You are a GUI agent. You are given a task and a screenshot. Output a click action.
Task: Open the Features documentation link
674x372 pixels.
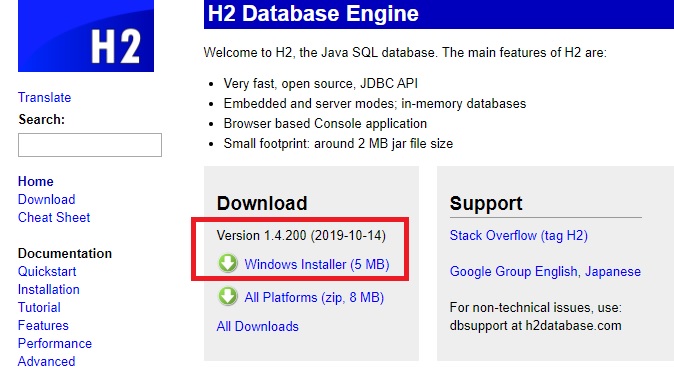[43, 326]
